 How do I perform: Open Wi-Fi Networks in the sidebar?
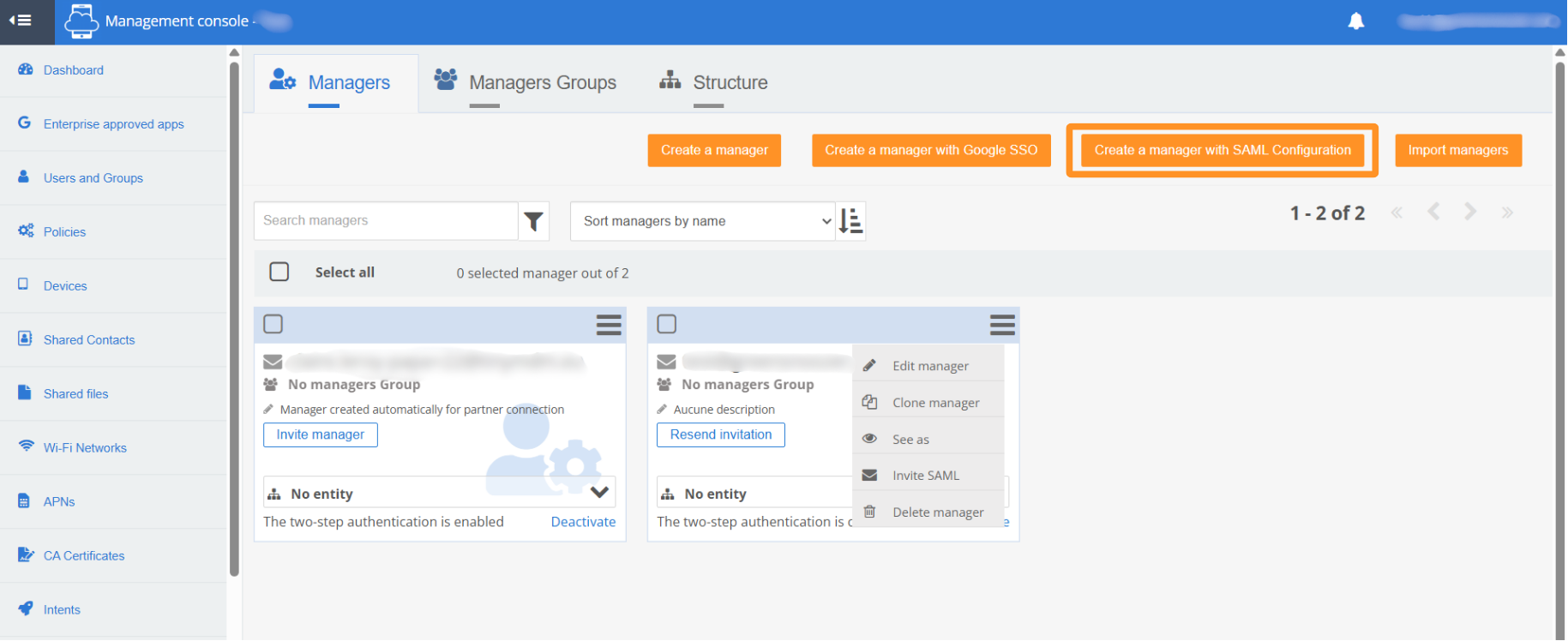click(x=85, y=447)
